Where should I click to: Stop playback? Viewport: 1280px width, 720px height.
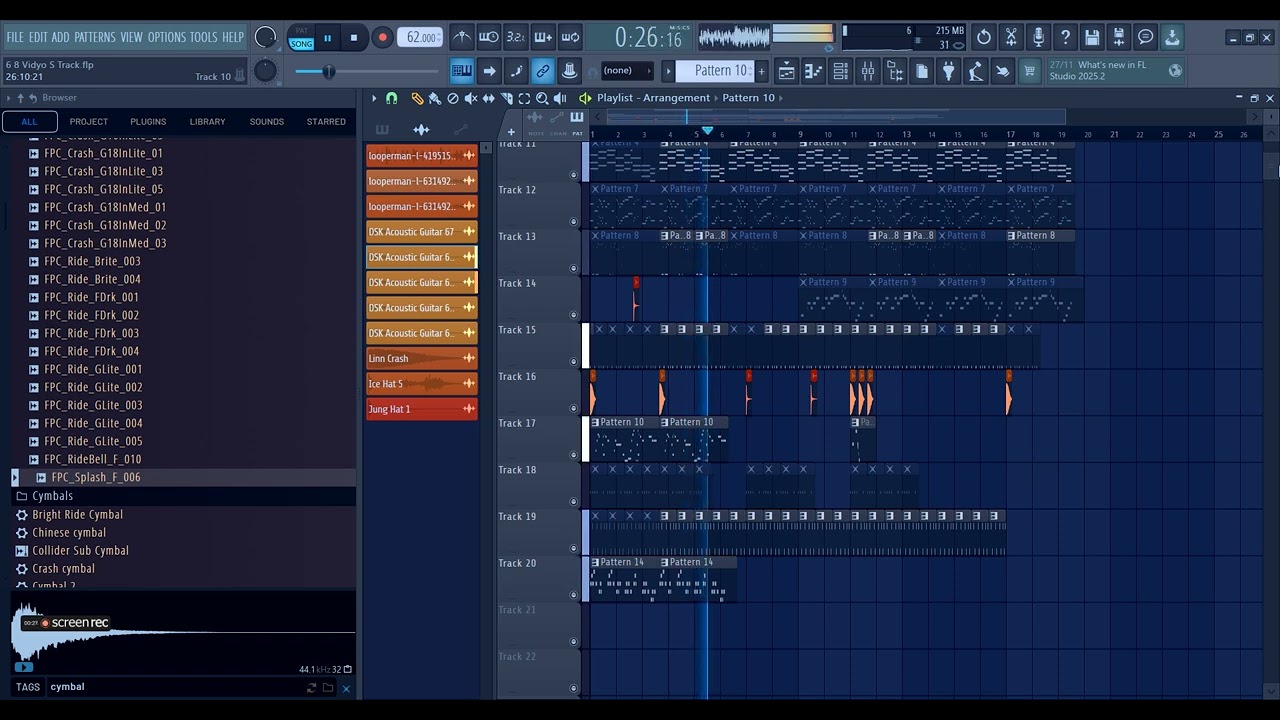(353, 38)
